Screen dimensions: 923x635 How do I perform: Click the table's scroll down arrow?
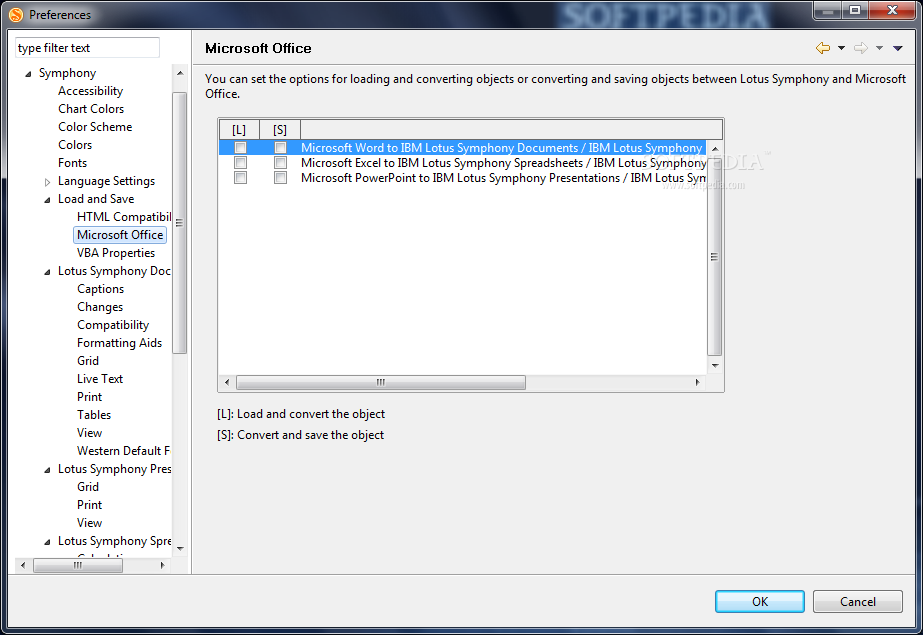715,365
